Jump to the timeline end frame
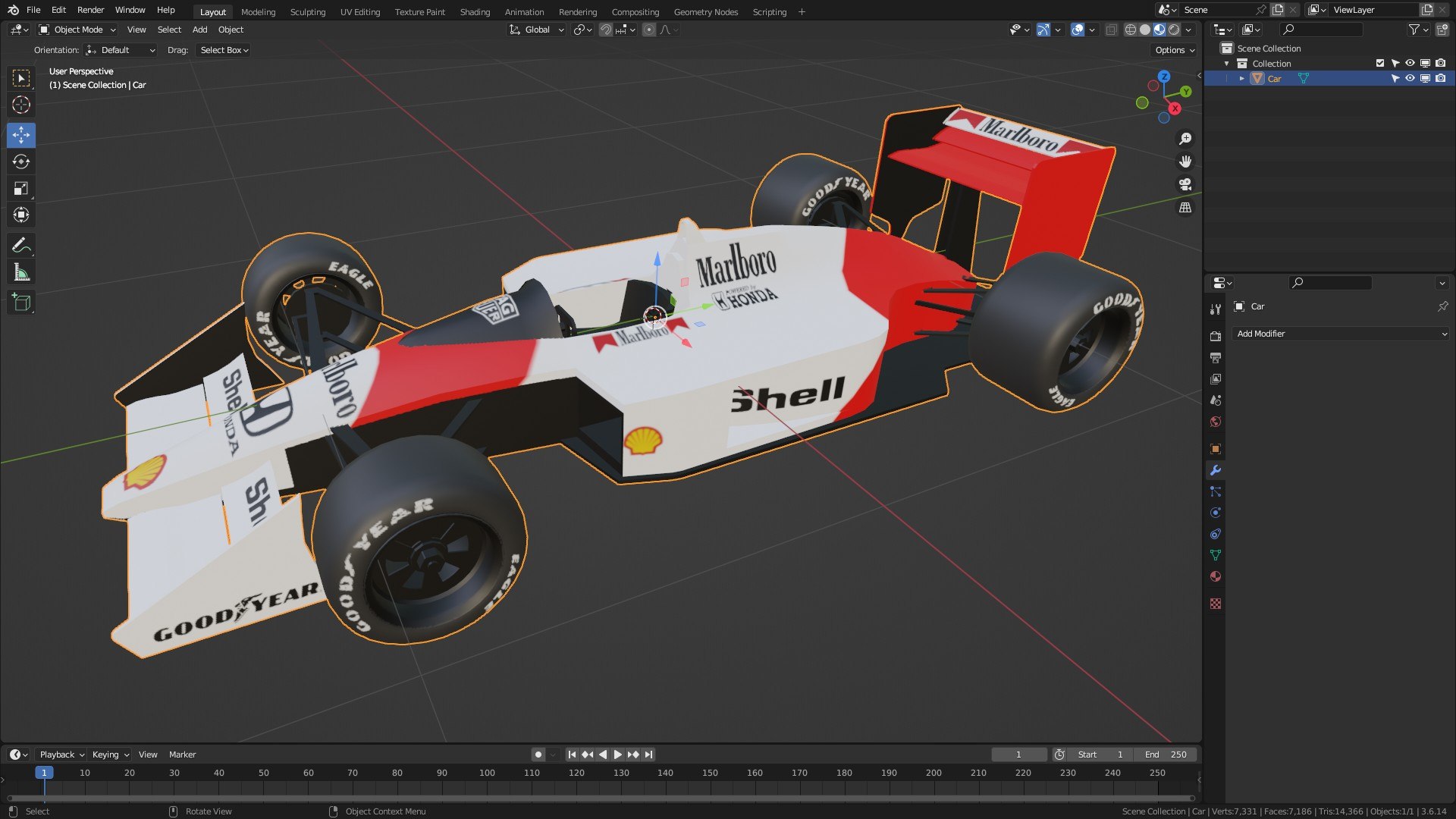Viewport: 1456px width, 819px height. [648, 755]
